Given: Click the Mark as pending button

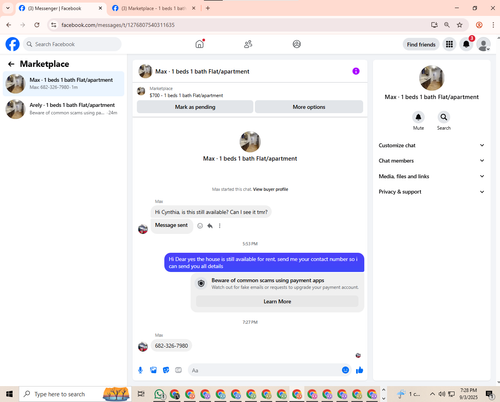Looking at the screenshot, I should 195,107.
